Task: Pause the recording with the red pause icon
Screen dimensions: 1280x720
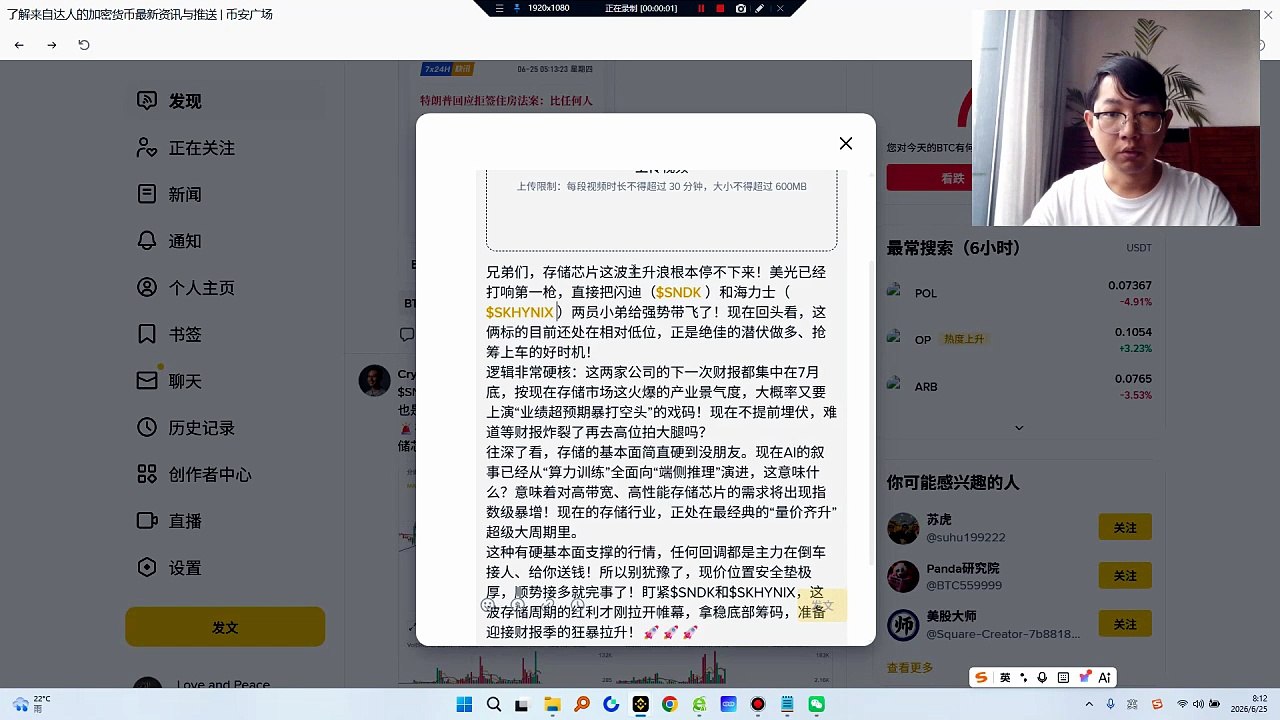Action: coord(701,8)
